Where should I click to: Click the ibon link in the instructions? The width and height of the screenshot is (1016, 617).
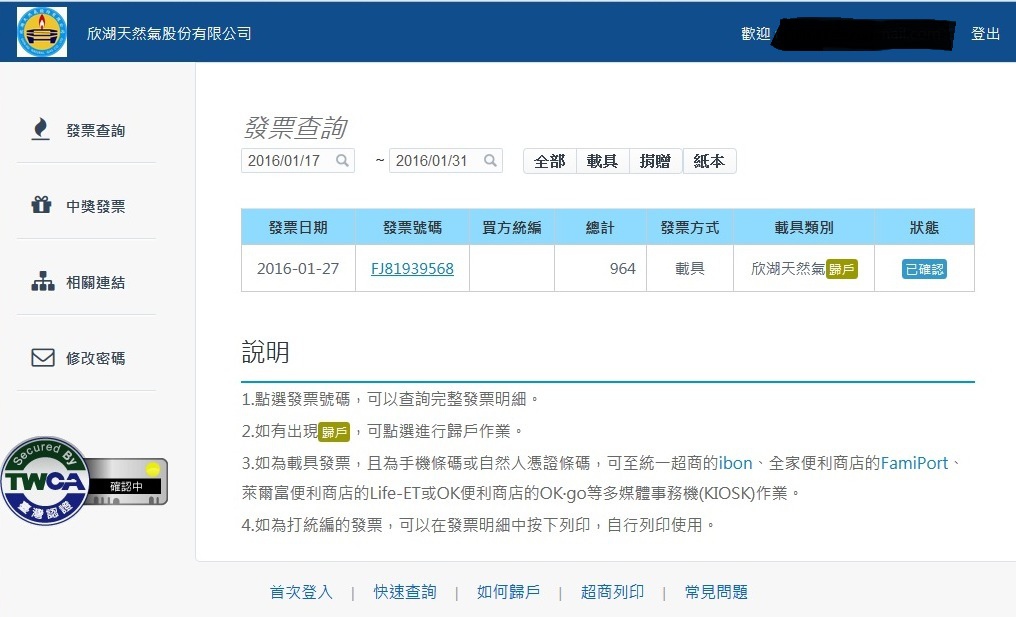[x=736, y=464]
